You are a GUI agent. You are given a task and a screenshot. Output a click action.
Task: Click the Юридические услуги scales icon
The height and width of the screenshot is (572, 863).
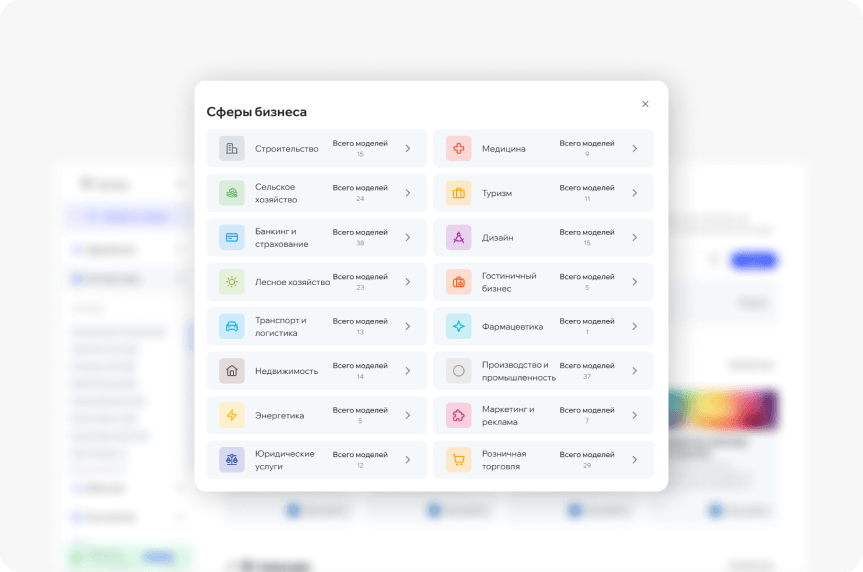[232, 460]
